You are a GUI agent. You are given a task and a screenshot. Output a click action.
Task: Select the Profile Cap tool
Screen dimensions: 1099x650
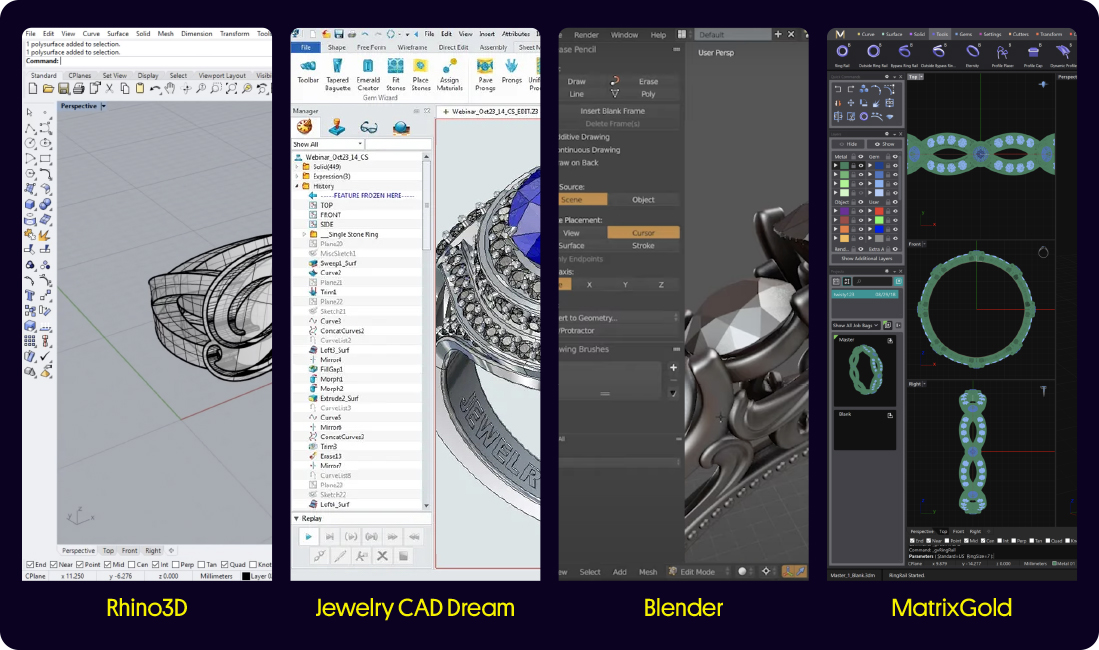click(x=1033, y=51)
